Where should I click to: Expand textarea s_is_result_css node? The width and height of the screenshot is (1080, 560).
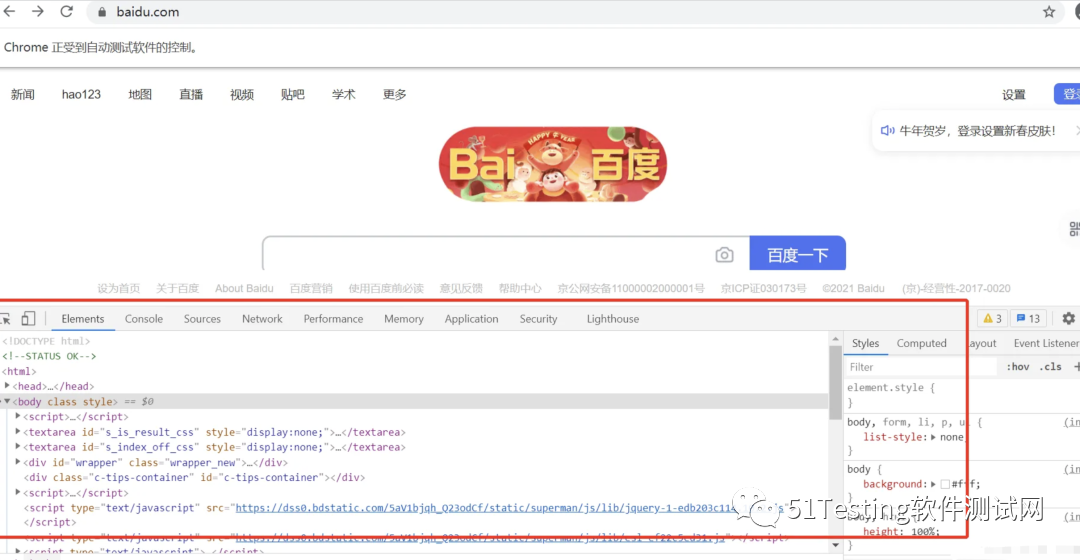click(18, 432)
